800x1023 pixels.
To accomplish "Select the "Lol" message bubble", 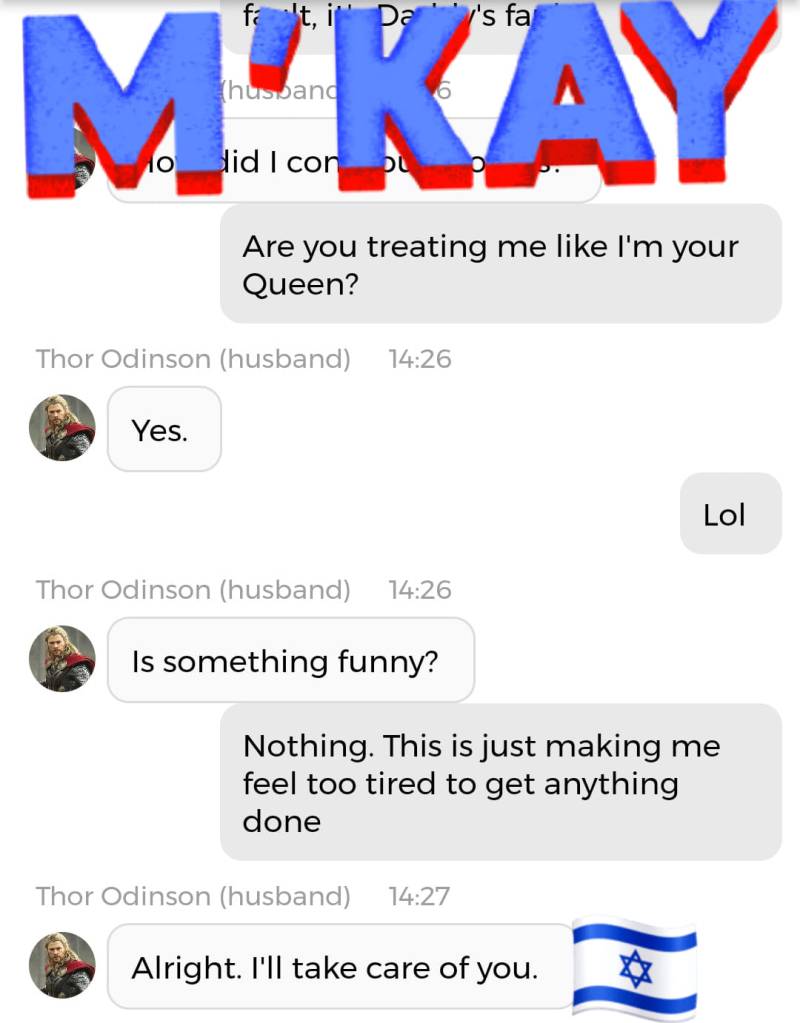I will click(x=731, y=514).
